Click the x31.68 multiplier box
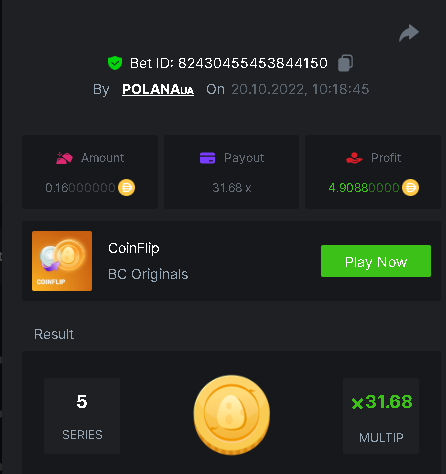446x474 pixels. tap(381, 416)
